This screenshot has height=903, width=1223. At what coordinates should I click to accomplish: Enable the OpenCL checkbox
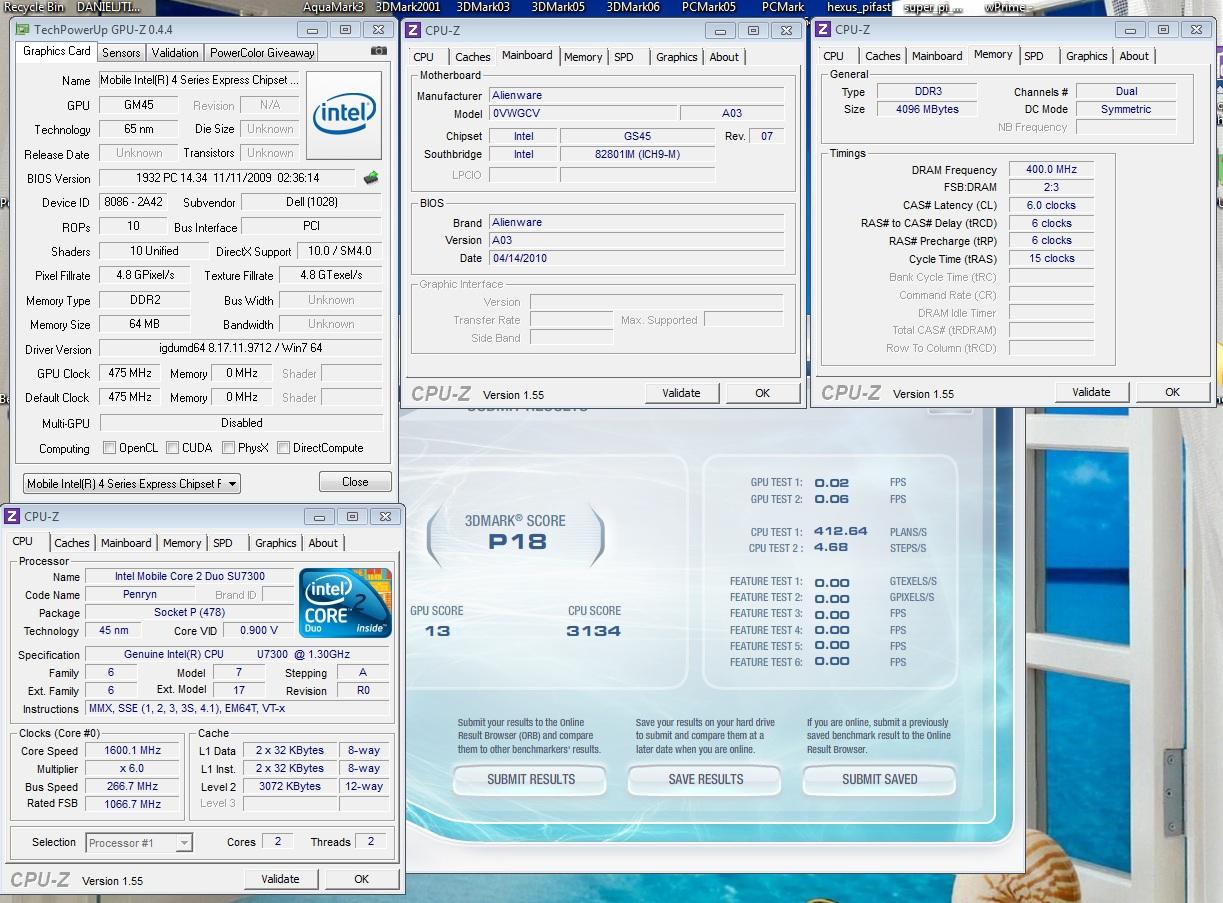pyautogui.click(x=109, y=448)
